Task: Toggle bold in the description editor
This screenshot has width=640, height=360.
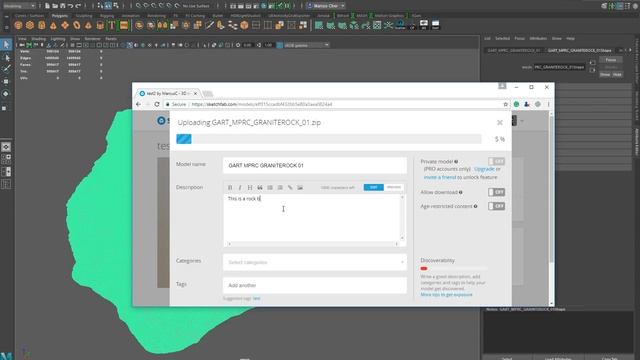Action: (x=230, y=187)
